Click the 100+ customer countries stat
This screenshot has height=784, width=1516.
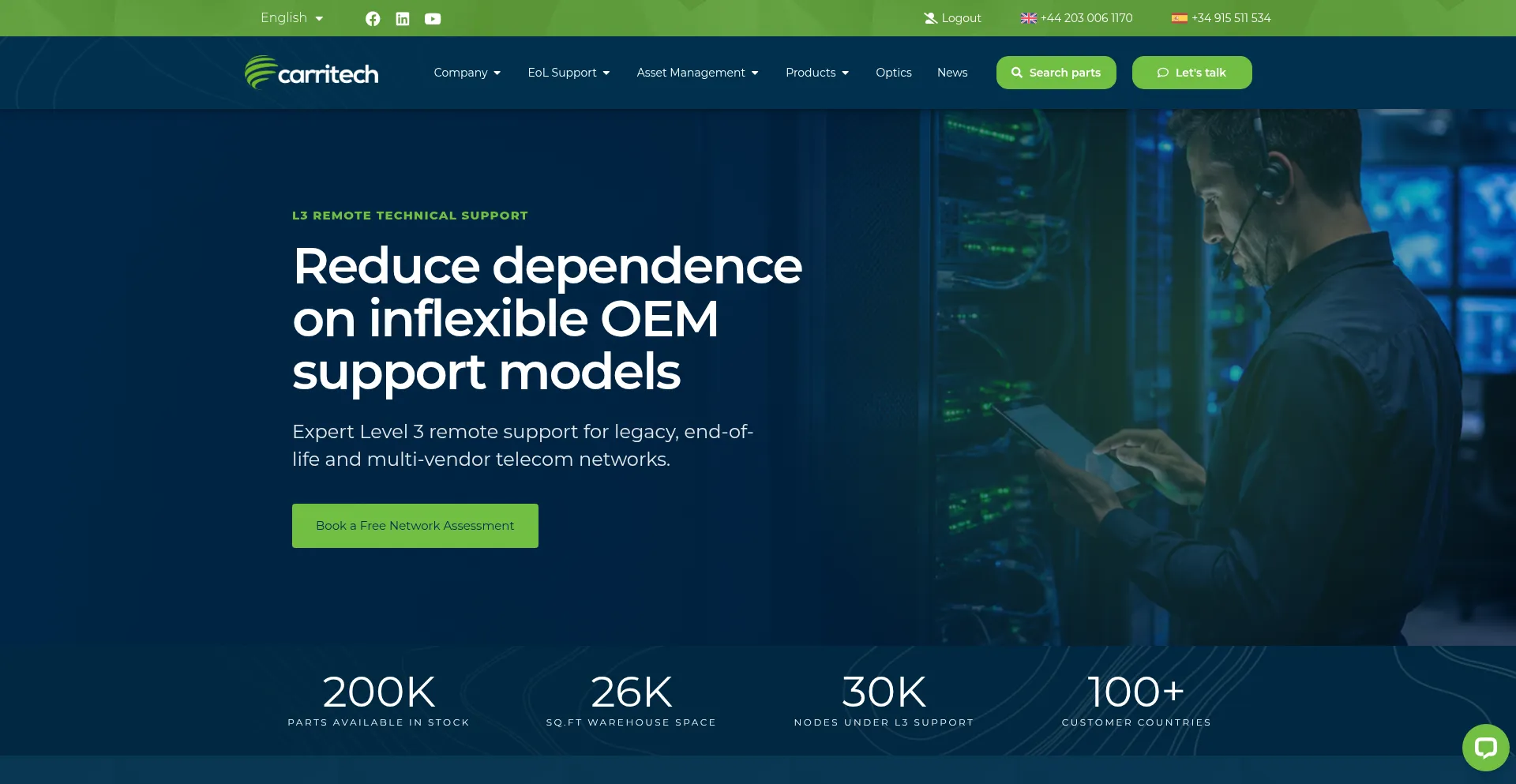point(1137,700)
